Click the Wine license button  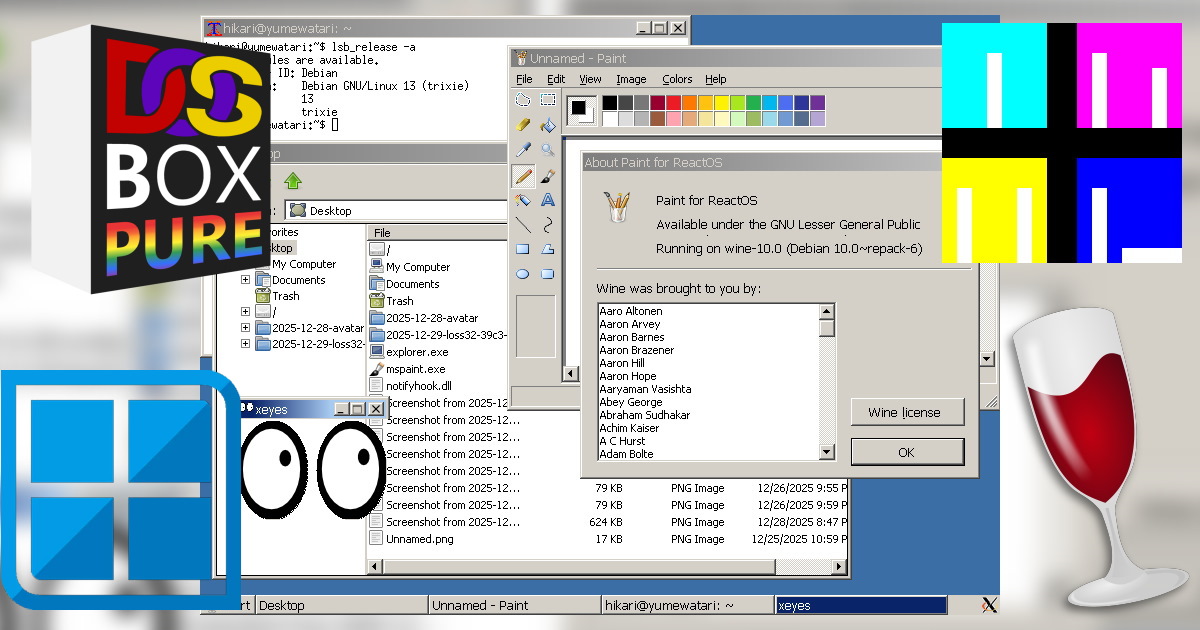pos(906,412)
